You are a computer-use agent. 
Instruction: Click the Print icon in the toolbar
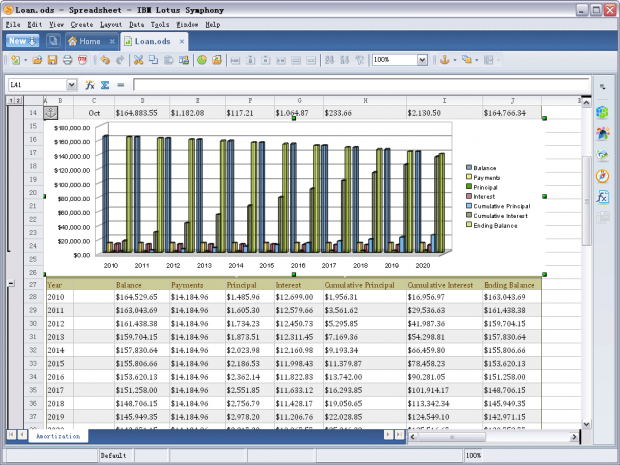point(68,60)
